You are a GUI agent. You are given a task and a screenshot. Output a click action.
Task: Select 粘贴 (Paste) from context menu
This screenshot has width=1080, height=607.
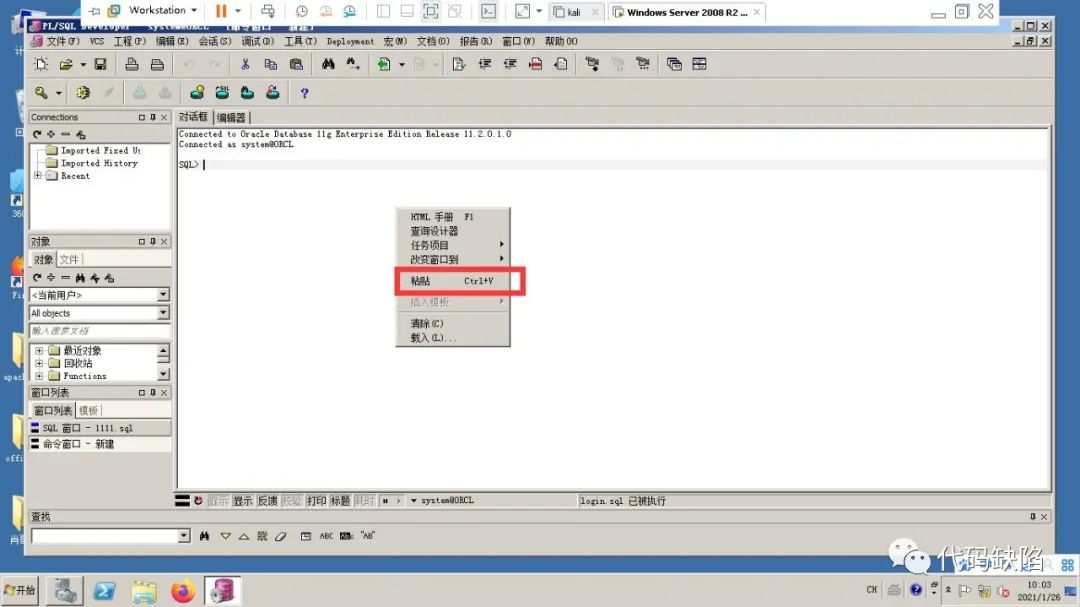point(420,281)
